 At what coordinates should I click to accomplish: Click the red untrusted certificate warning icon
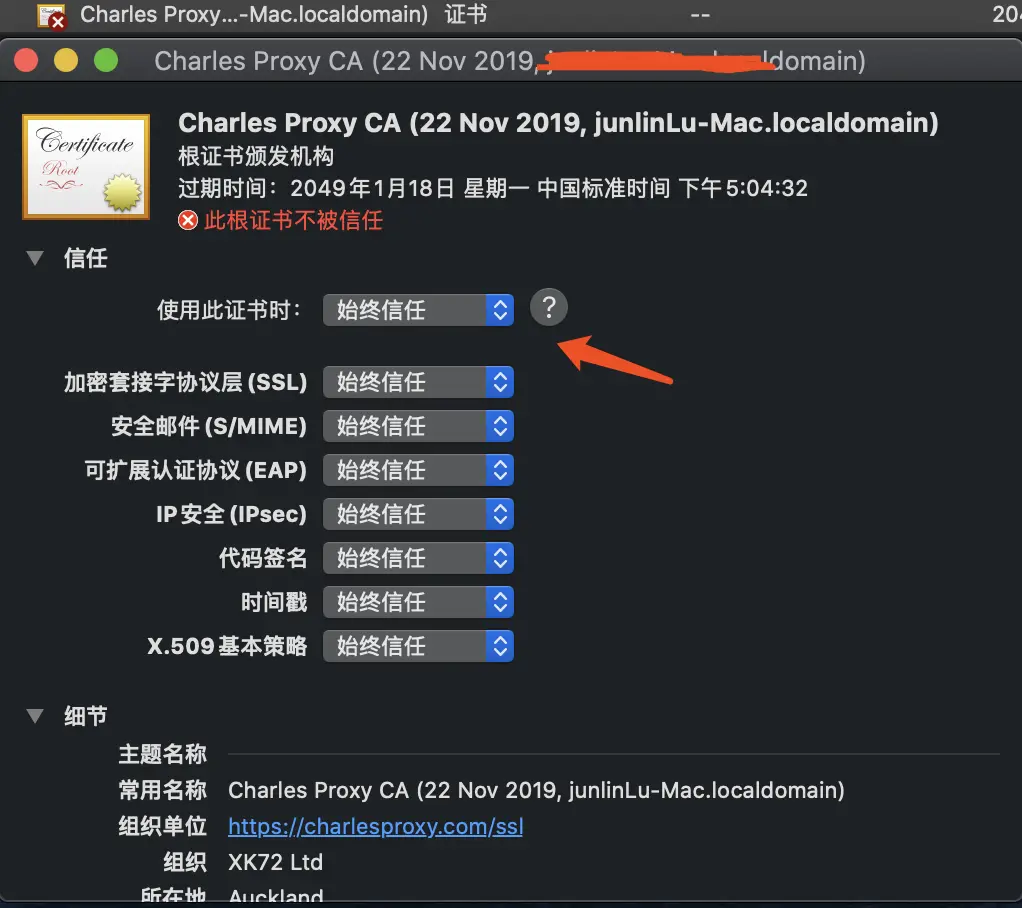coord(188,220)
